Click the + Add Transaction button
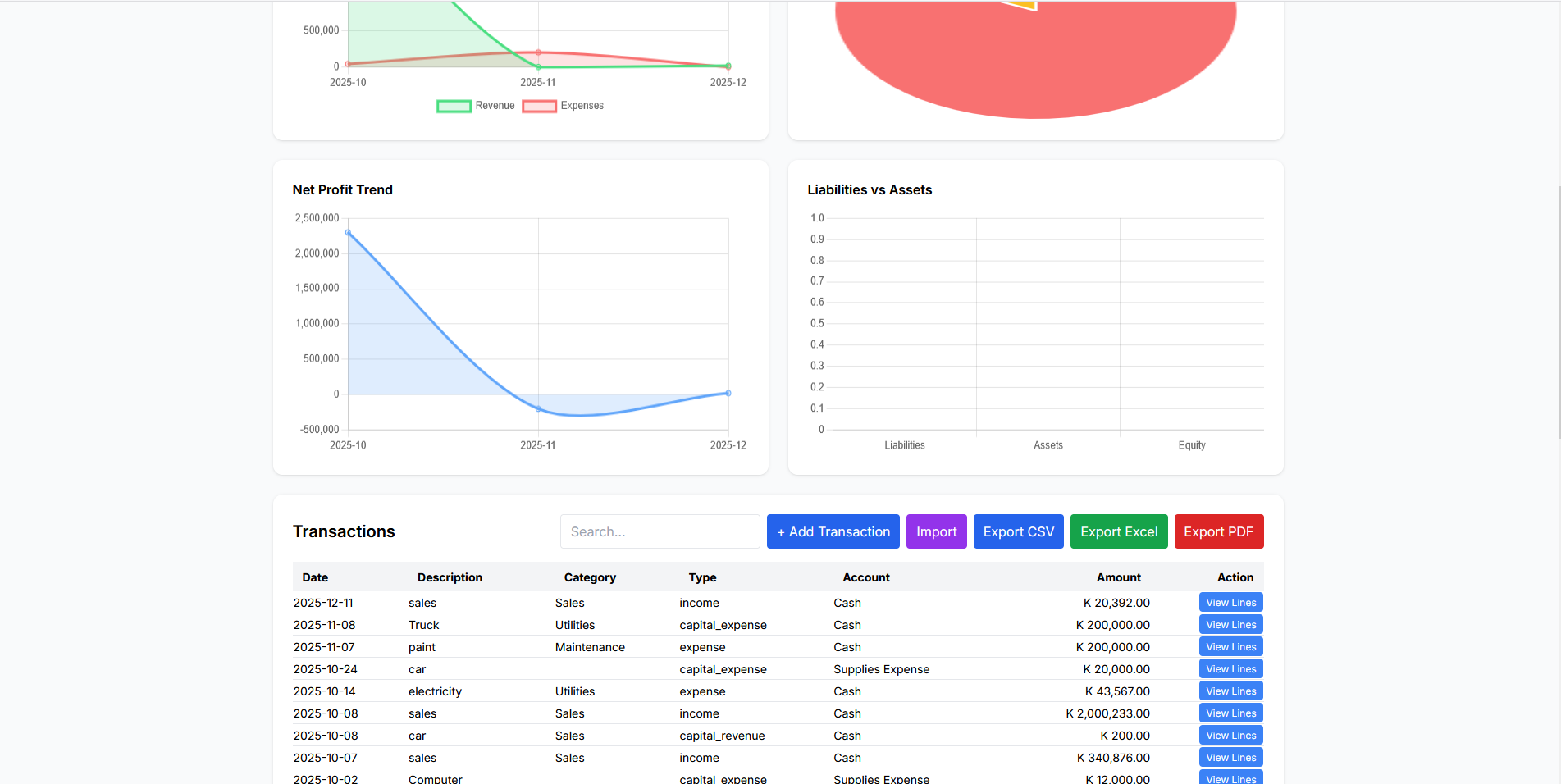 click(833, 531)
